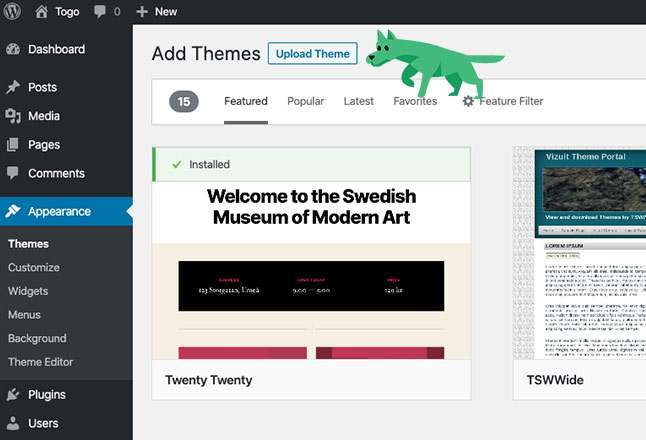This screenshot has width=646, height=440.
Task: Click the home icon beside Togo
Action: [41, 12]
